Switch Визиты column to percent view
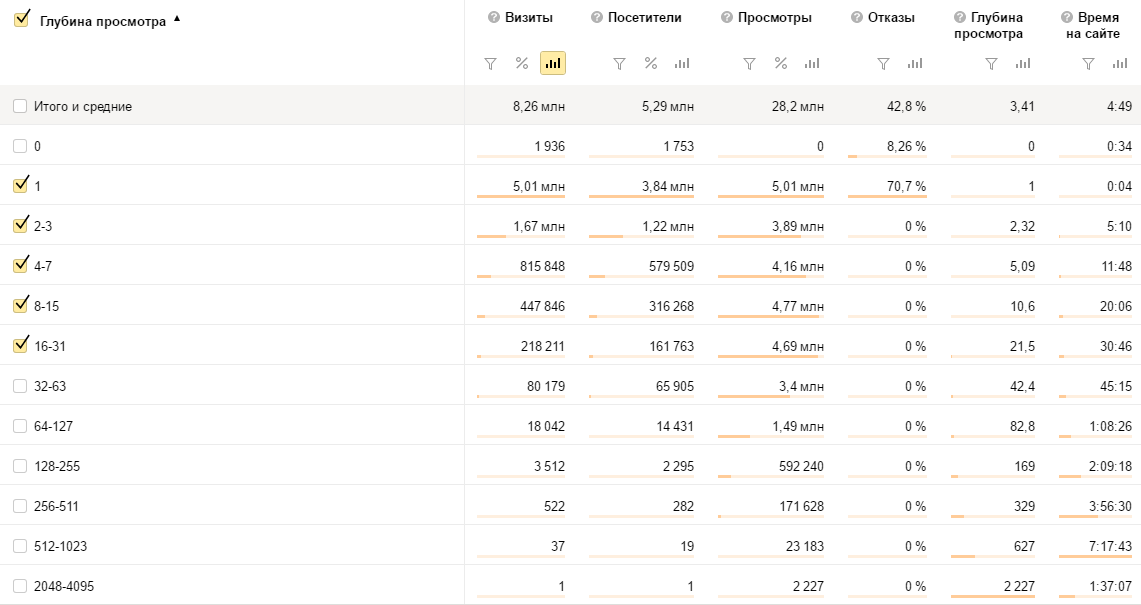Image resolution: width=1141 pixels, height=605 pixels. [521, 64]
